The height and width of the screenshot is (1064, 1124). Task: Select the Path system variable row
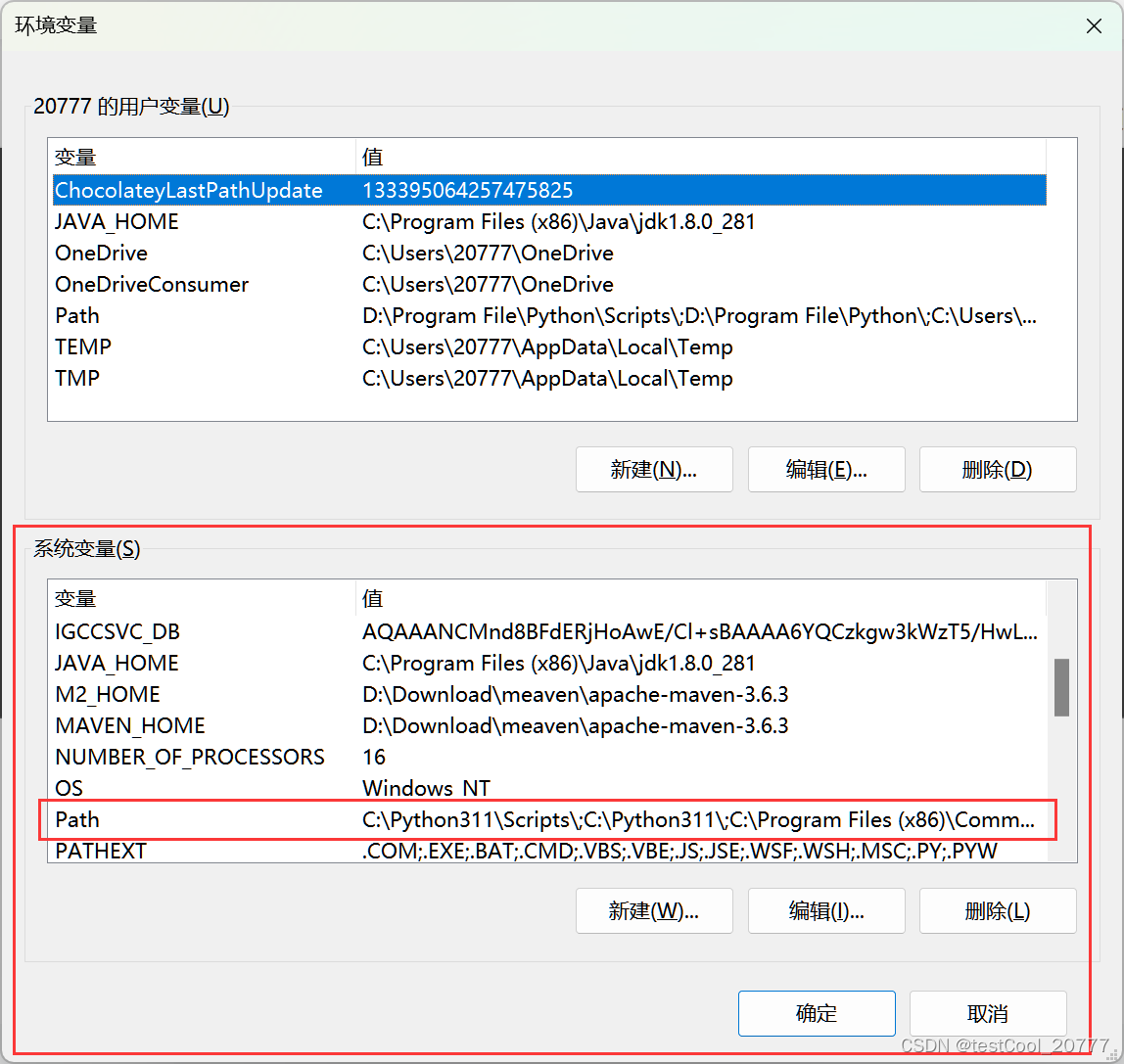coord(196,819)
